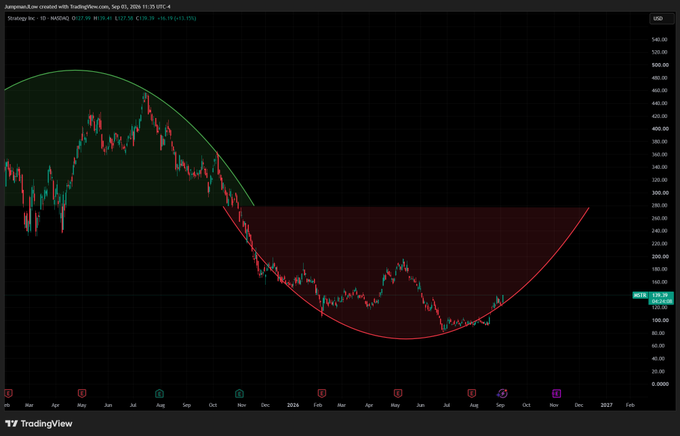The image size is (680, 436).
Task: Click the red earnings marker above May 2025
Action: (x=82, y=393)
